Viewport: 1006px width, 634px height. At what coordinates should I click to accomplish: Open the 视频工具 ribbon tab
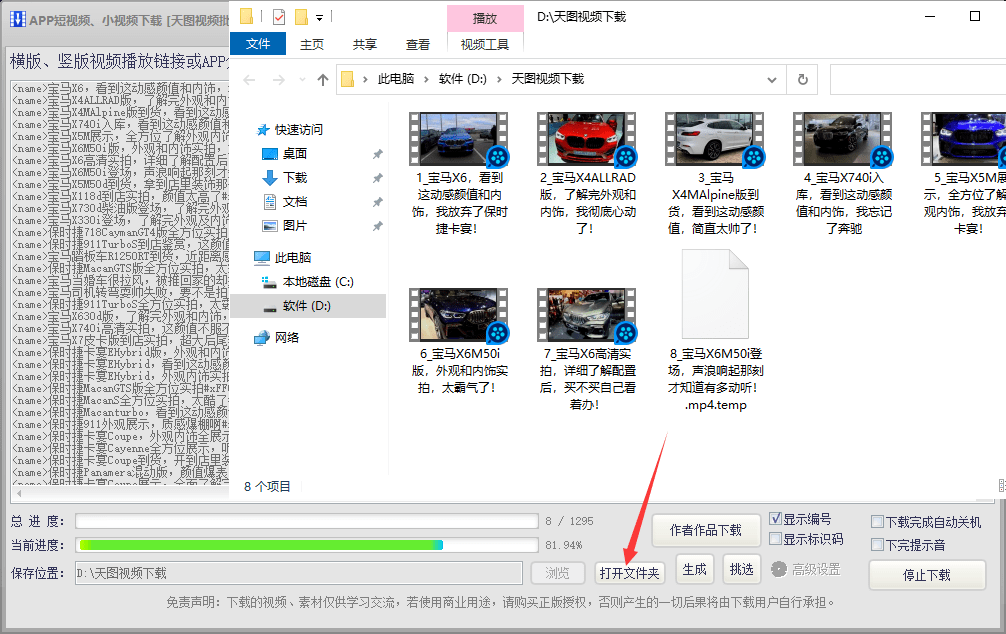click(485, 44)
